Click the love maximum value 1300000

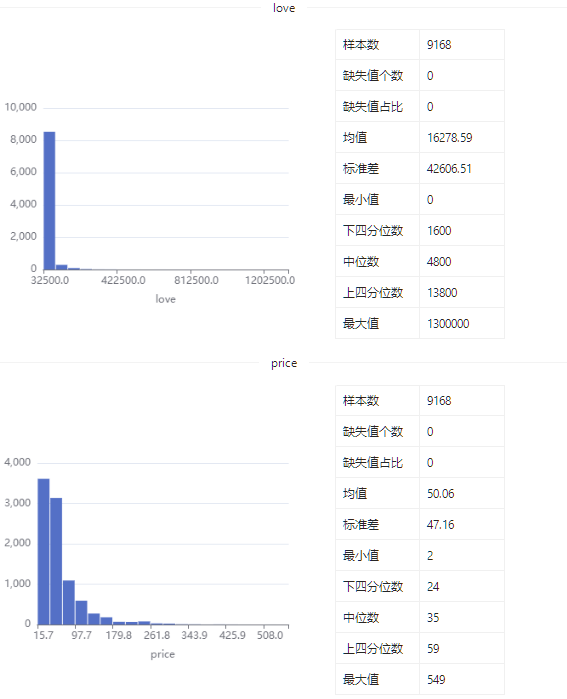448,324
